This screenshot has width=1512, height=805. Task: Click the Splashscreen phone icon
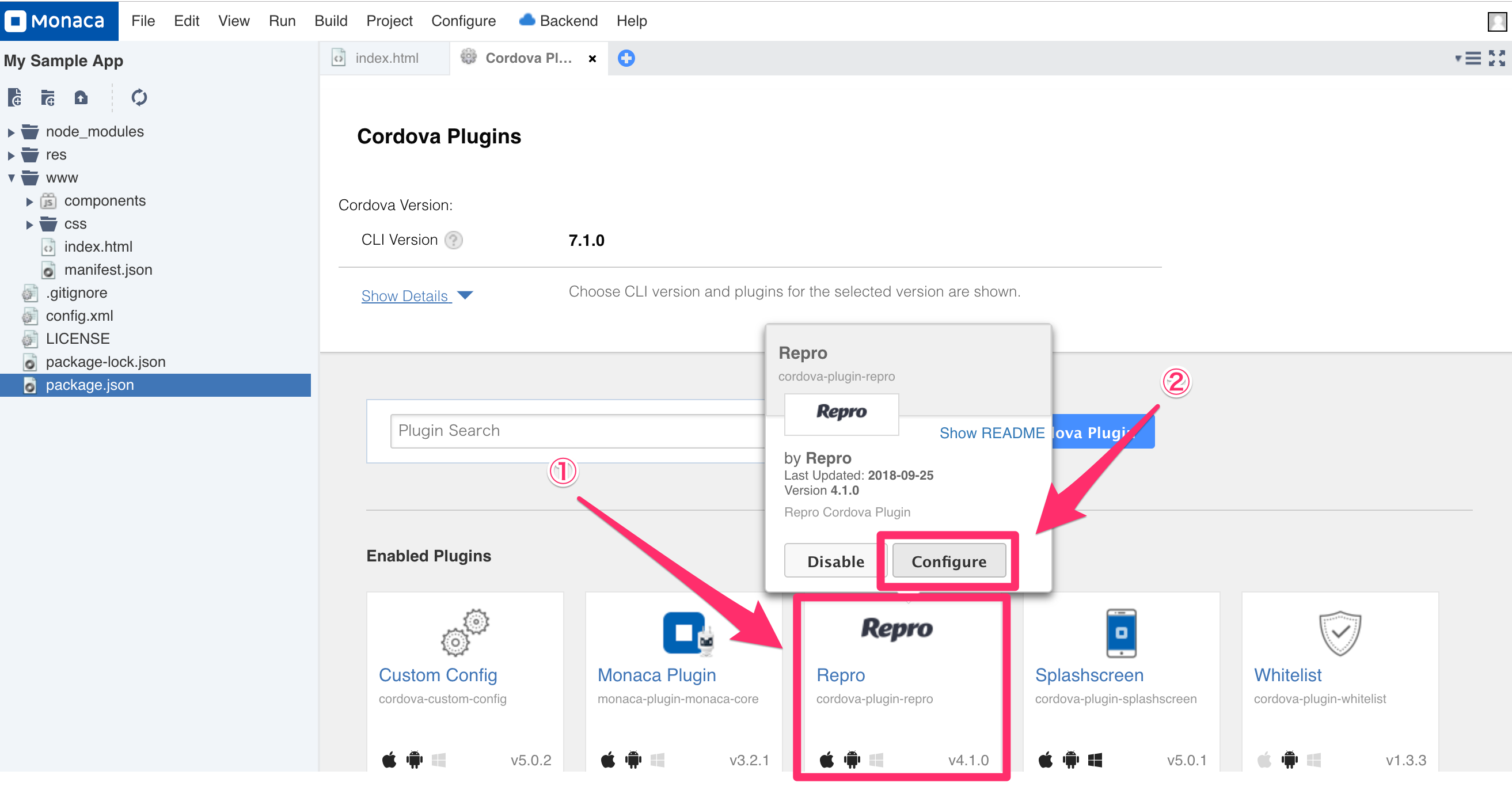[1121, 633]
